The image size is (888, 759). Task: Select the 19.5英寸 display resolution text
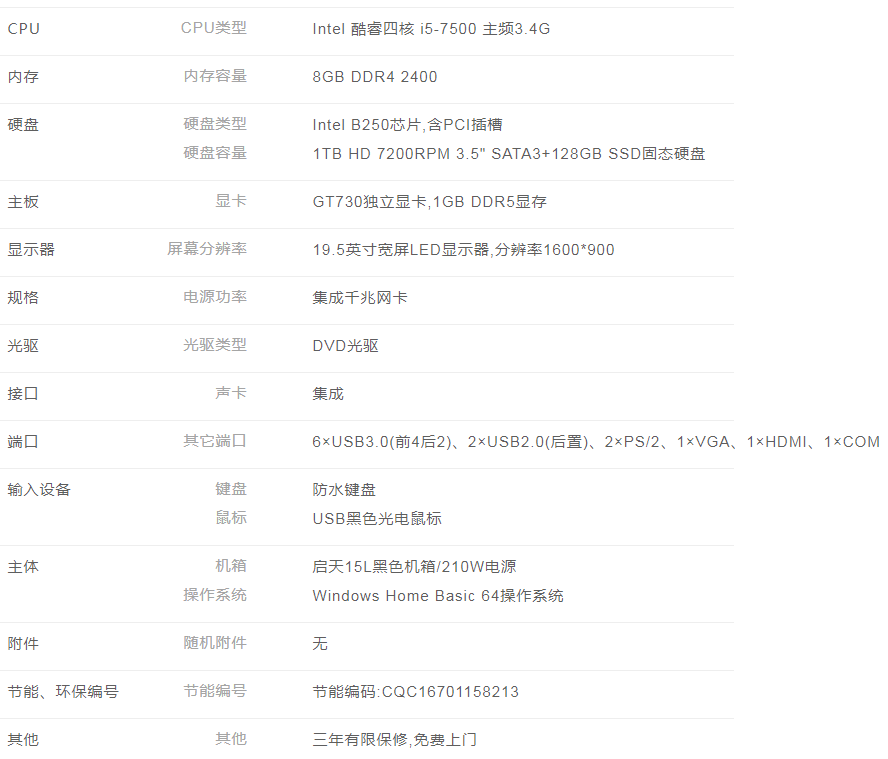point(463,250)
